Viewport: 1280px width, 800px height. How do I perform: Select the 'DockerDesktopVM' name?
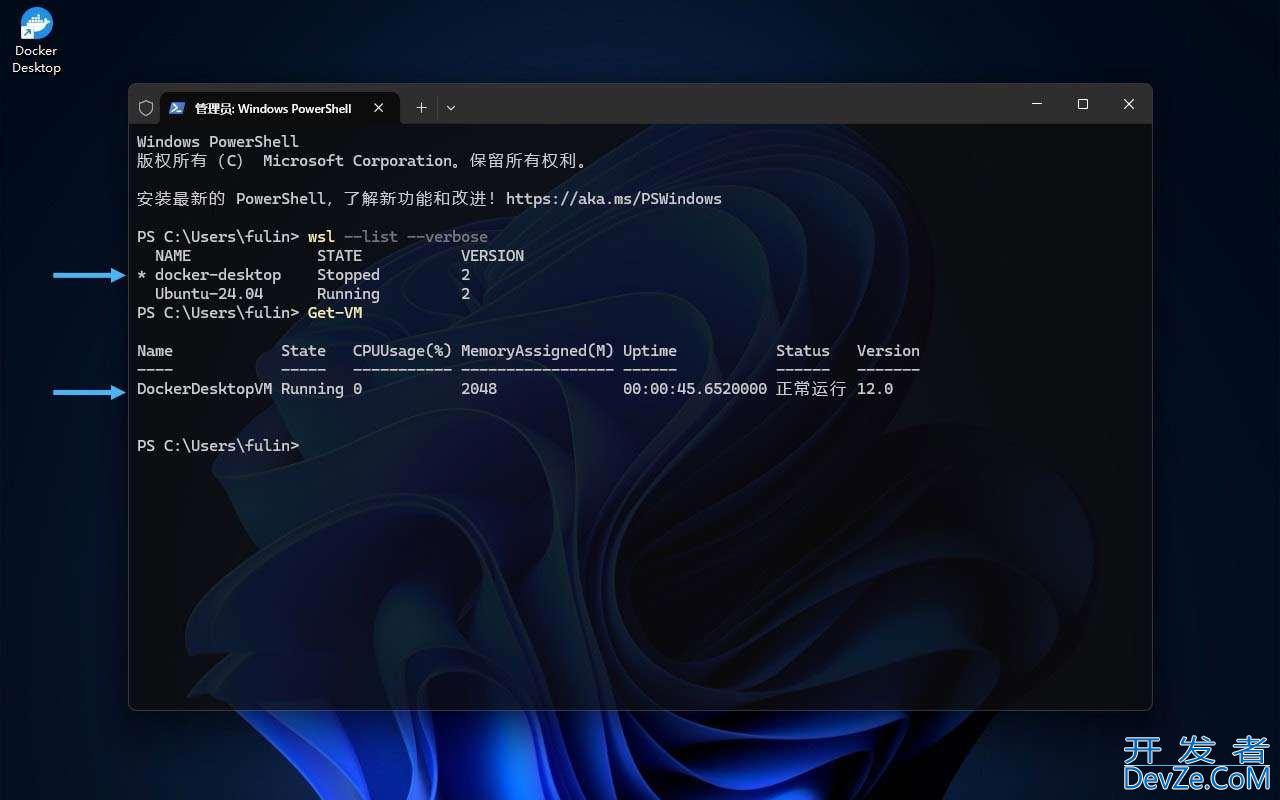204,389
